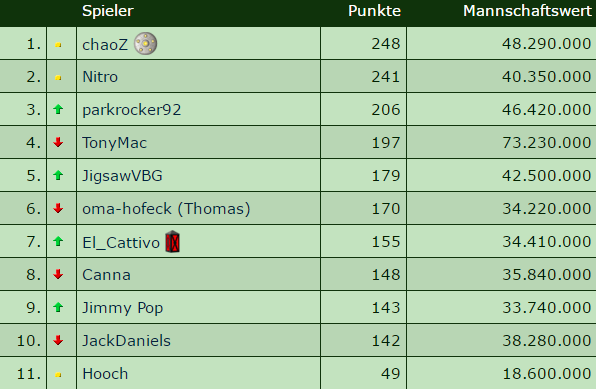Image resolution: width=596 pixels, height=389 pixels.
Task: Click the Spieler column header
Action: pyautogui.click(x=108, y=11)
